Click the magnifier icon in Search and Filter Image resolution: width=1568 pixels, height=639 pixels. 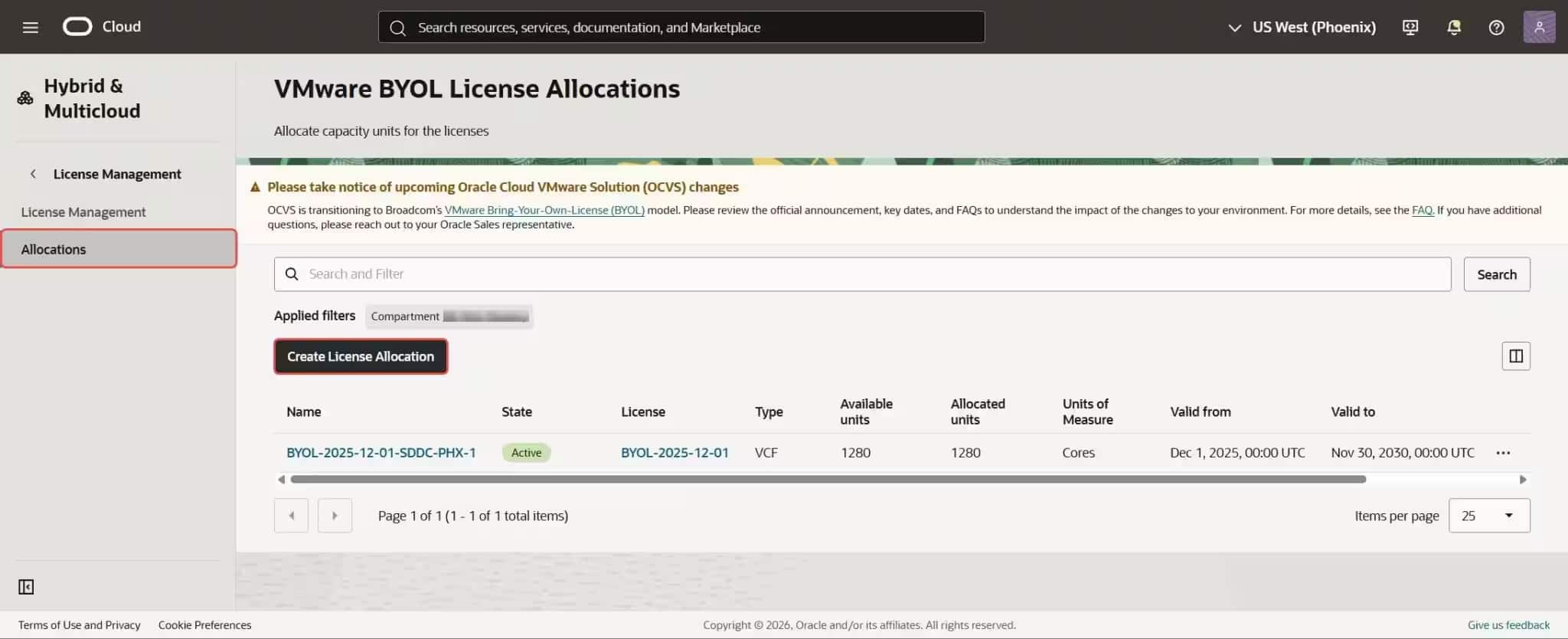pos(292,274)
